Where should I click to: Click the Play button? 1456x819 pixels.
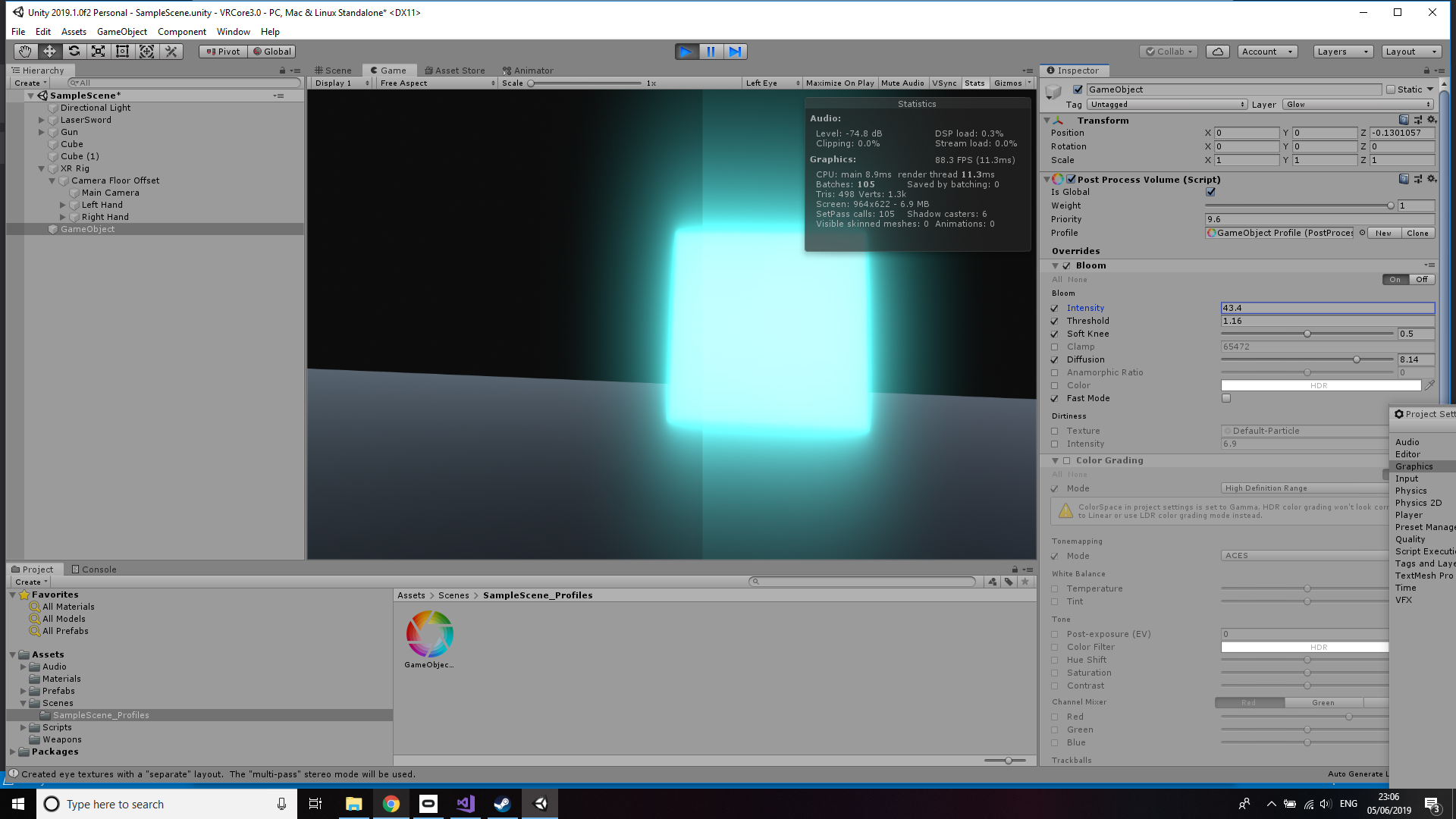point(686,52)
